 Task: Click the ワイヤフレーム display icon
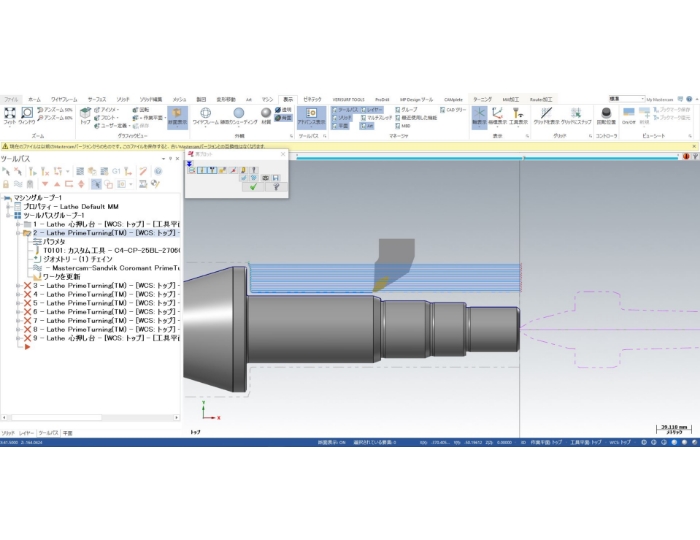pyautogui.click(x=205, y=113)
